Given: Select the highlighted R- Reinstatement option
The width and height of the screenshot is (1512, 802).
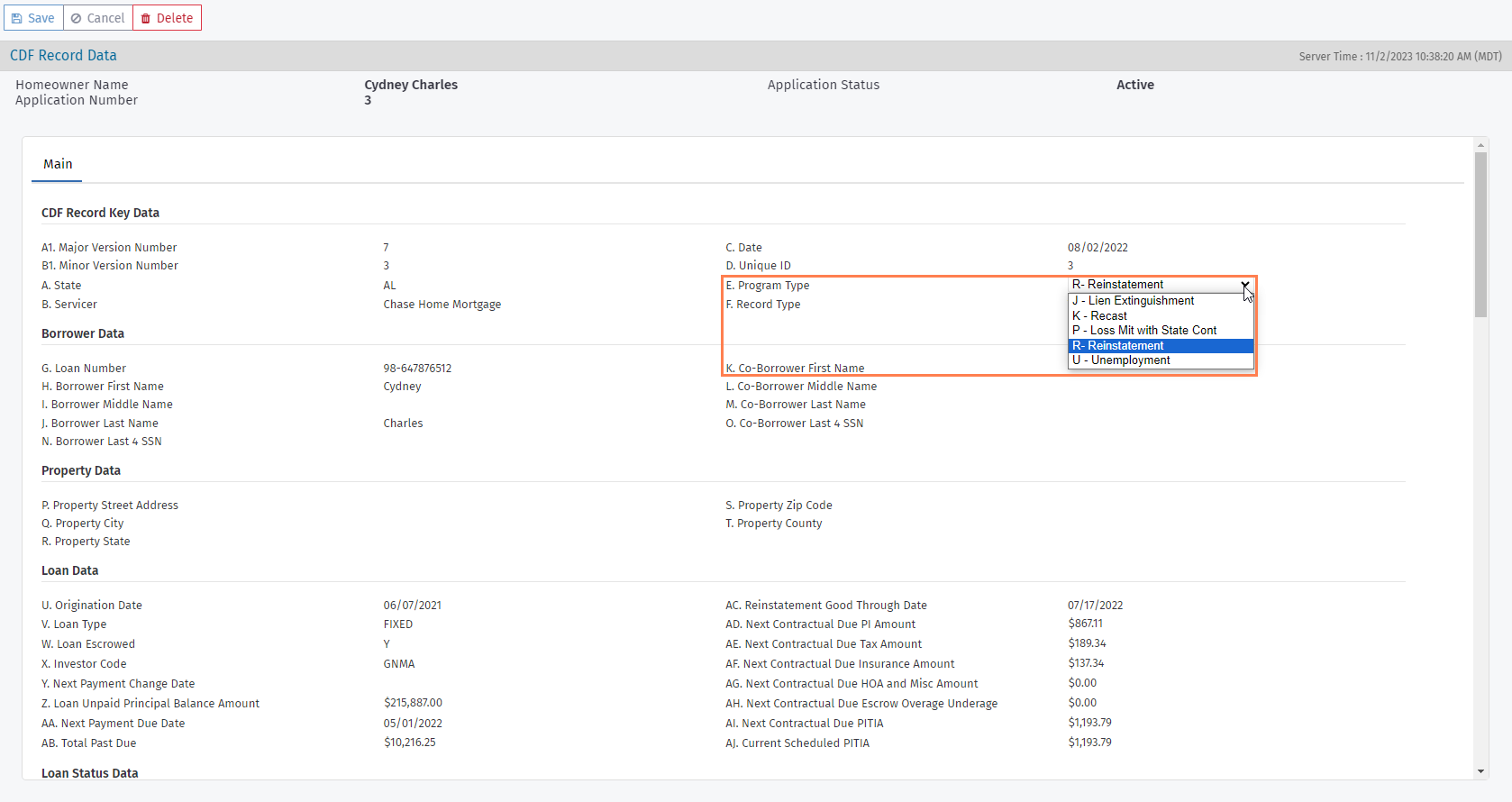Looking at the screenshot, I should (x=1118, y=346).
